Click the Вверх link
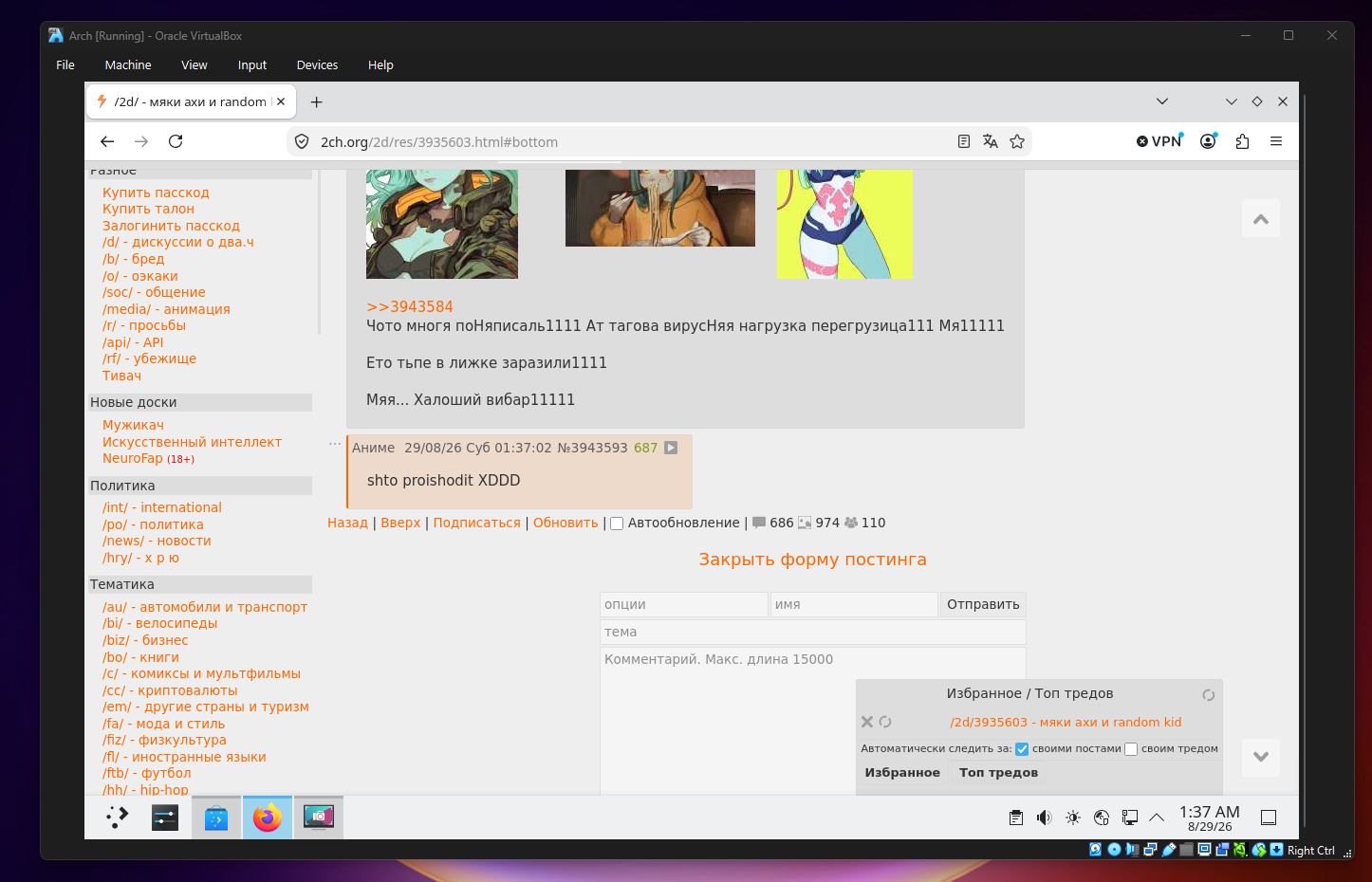 [400, 523]
